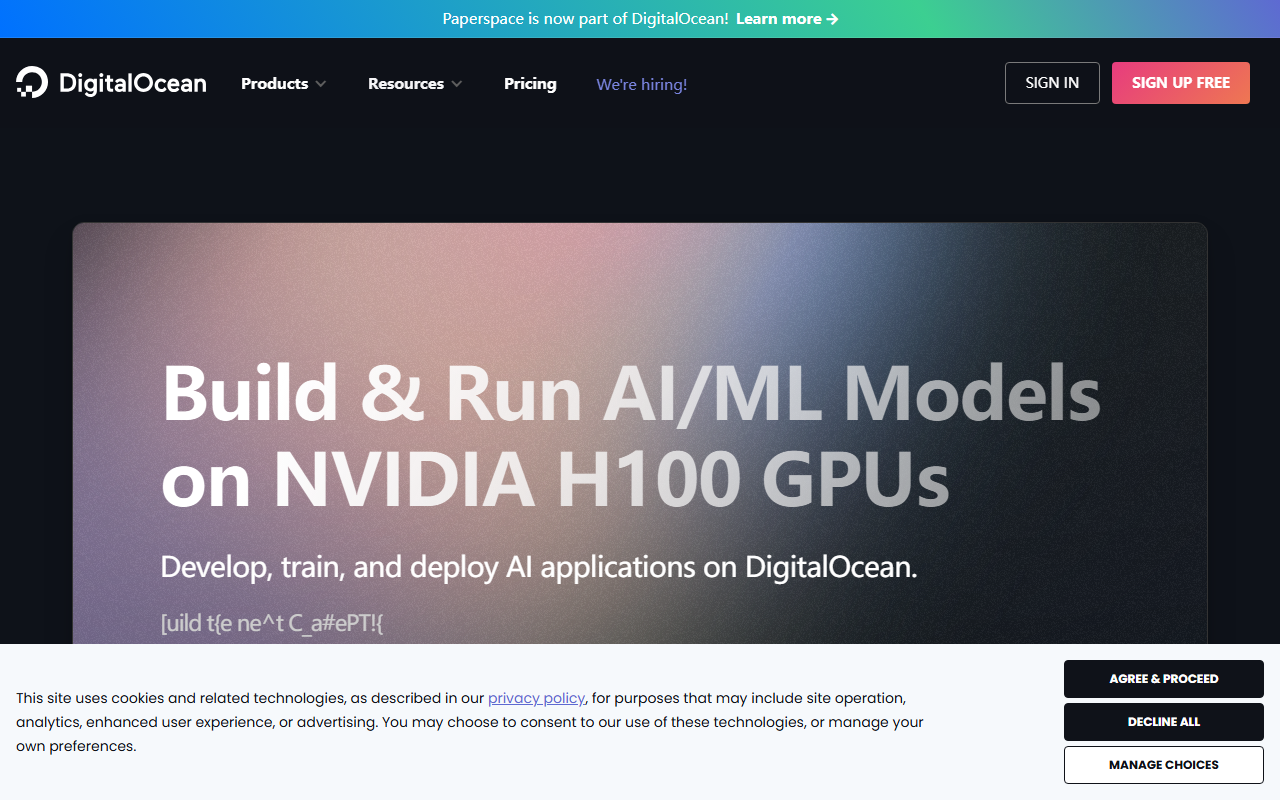
Task: Click the DigitalOcean logo icon
Action: [32, 83]
